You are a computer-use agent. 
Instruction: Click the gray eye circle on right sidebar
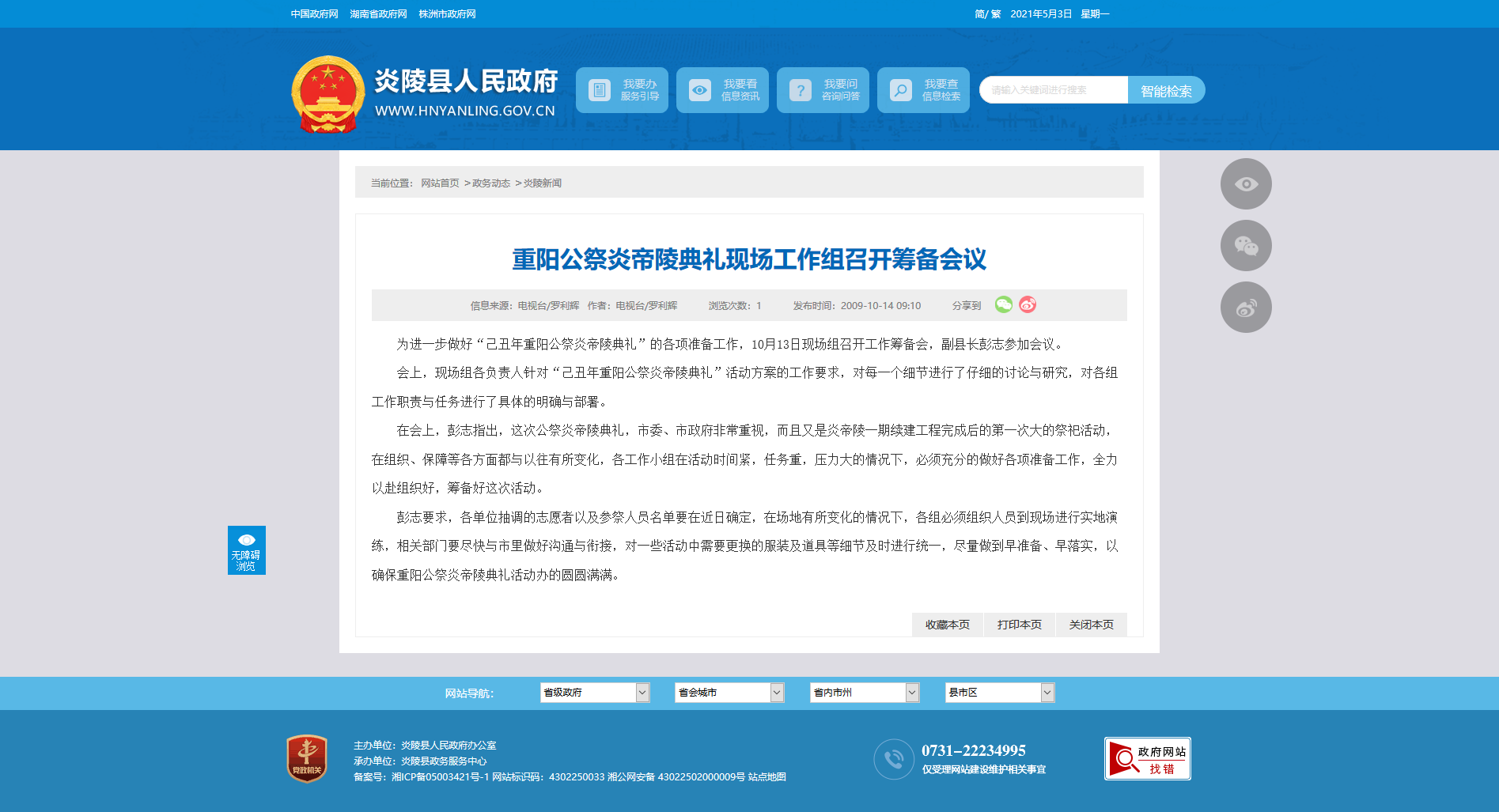[1246, 184]
